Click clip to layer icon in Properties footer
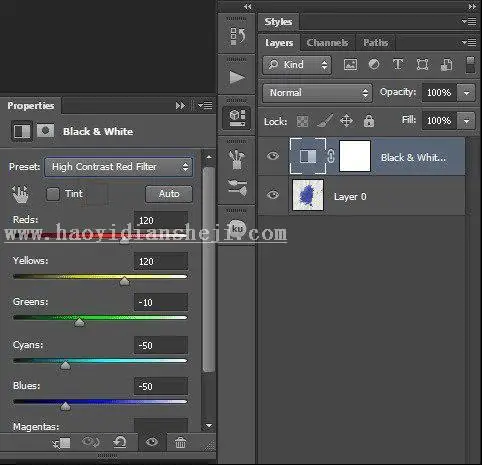The width and height of the screenshot is (482, 465). click(x=62, y=443)
